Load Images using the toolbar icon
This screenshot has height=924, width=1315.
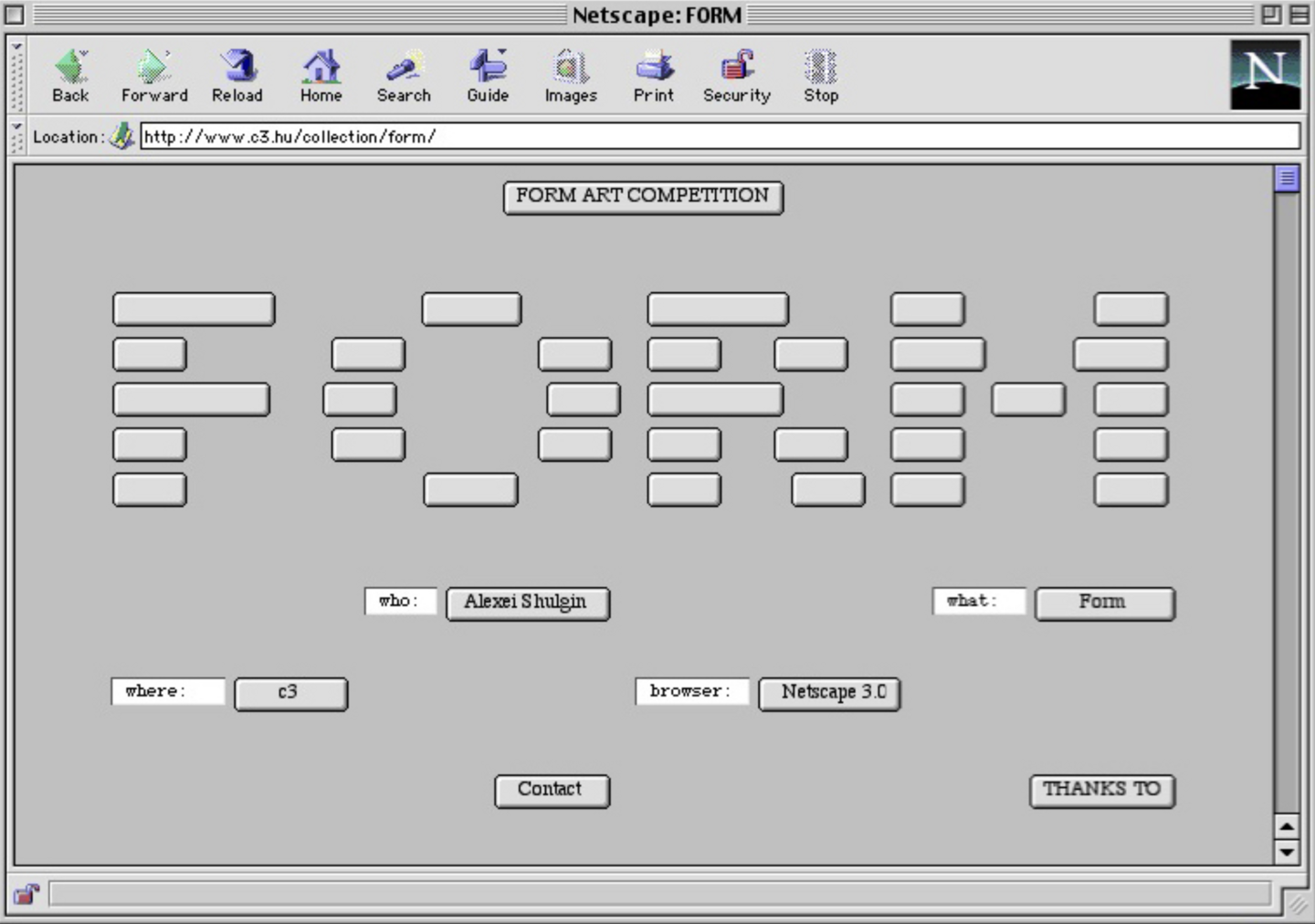(571, 76)
